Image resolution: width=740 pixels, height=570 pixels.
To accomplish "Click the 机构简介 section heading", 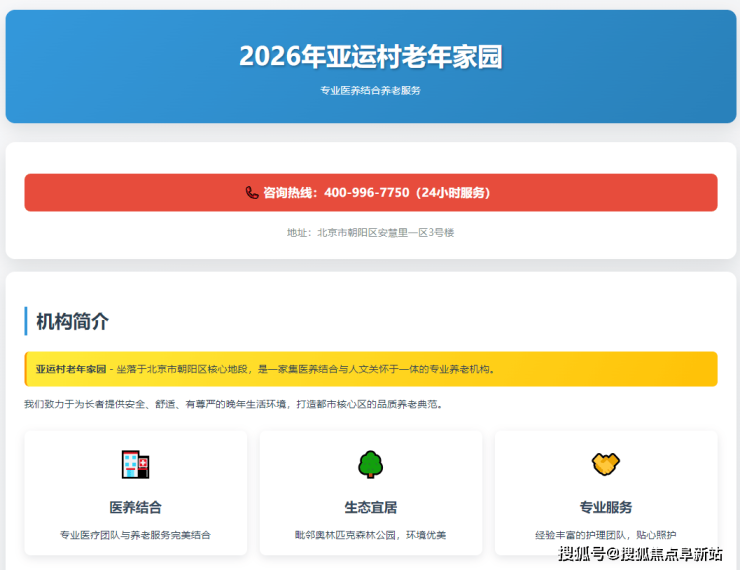I will (x=73, y=322).
